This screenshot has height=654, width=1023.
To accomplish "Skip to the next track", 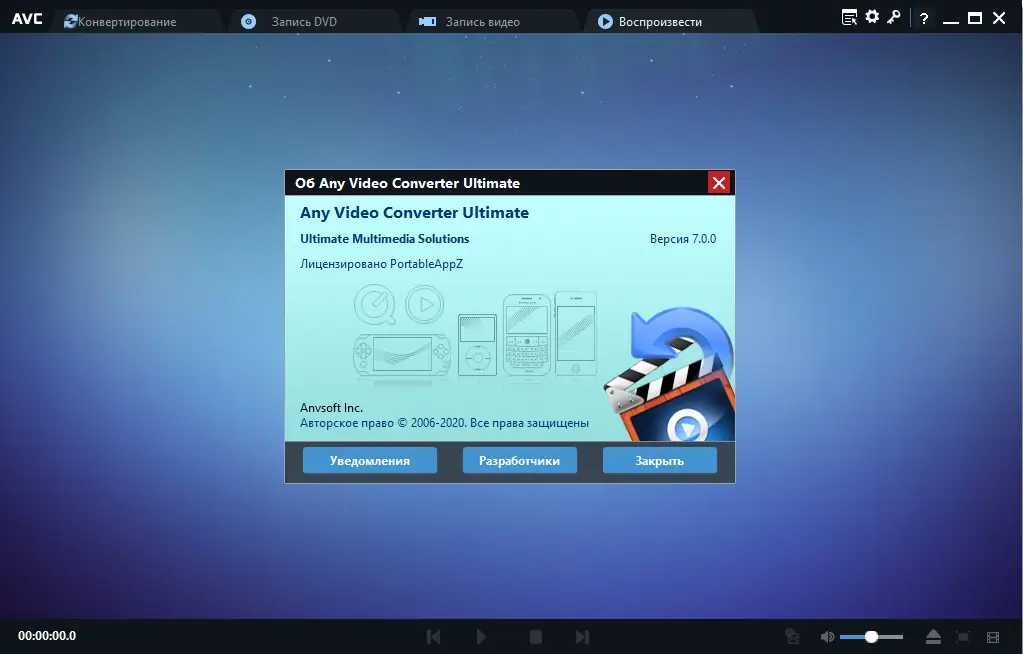I will pos(583,636).
